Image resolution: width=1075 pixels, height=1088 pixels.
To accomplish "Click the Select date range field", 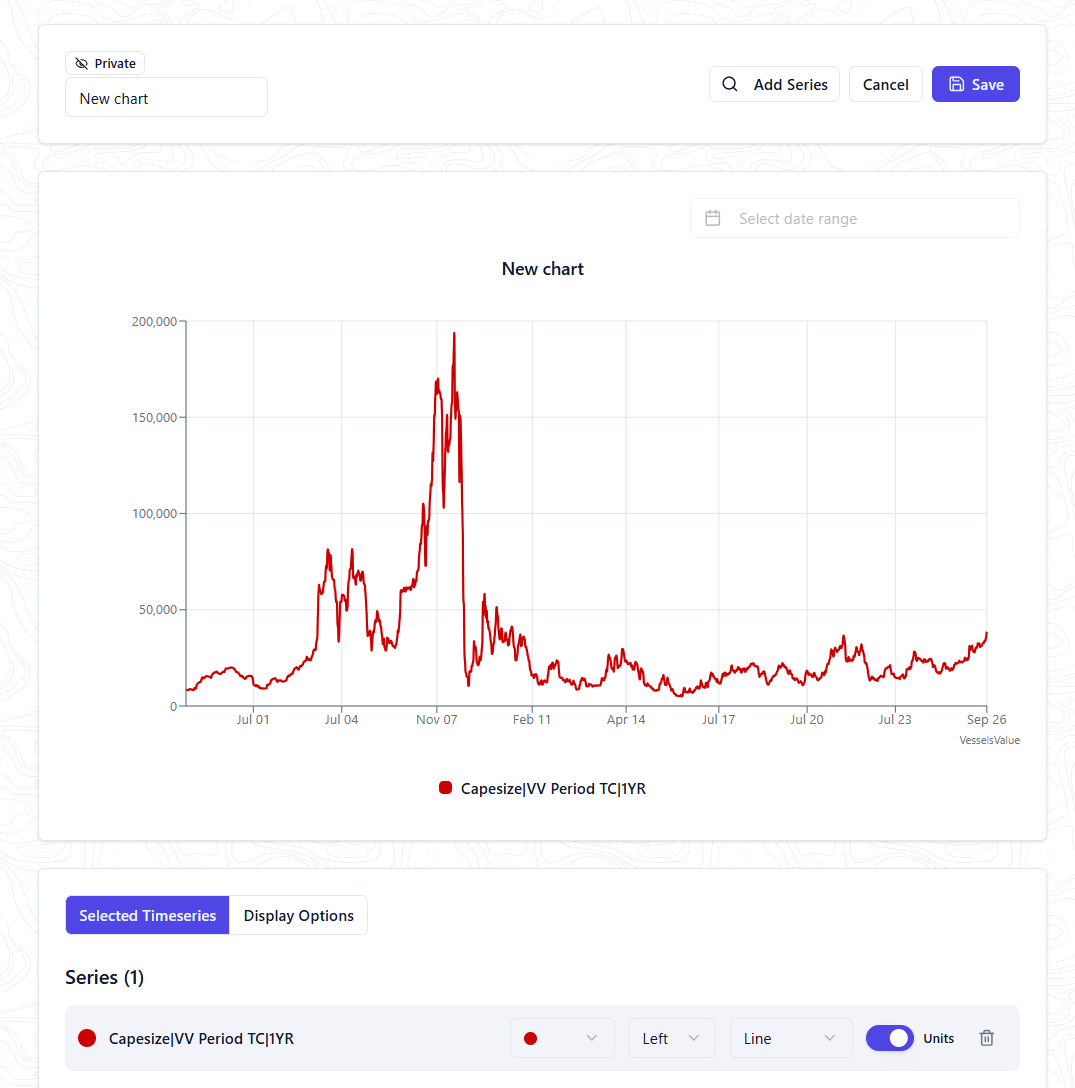I will (x=854, y=218).
